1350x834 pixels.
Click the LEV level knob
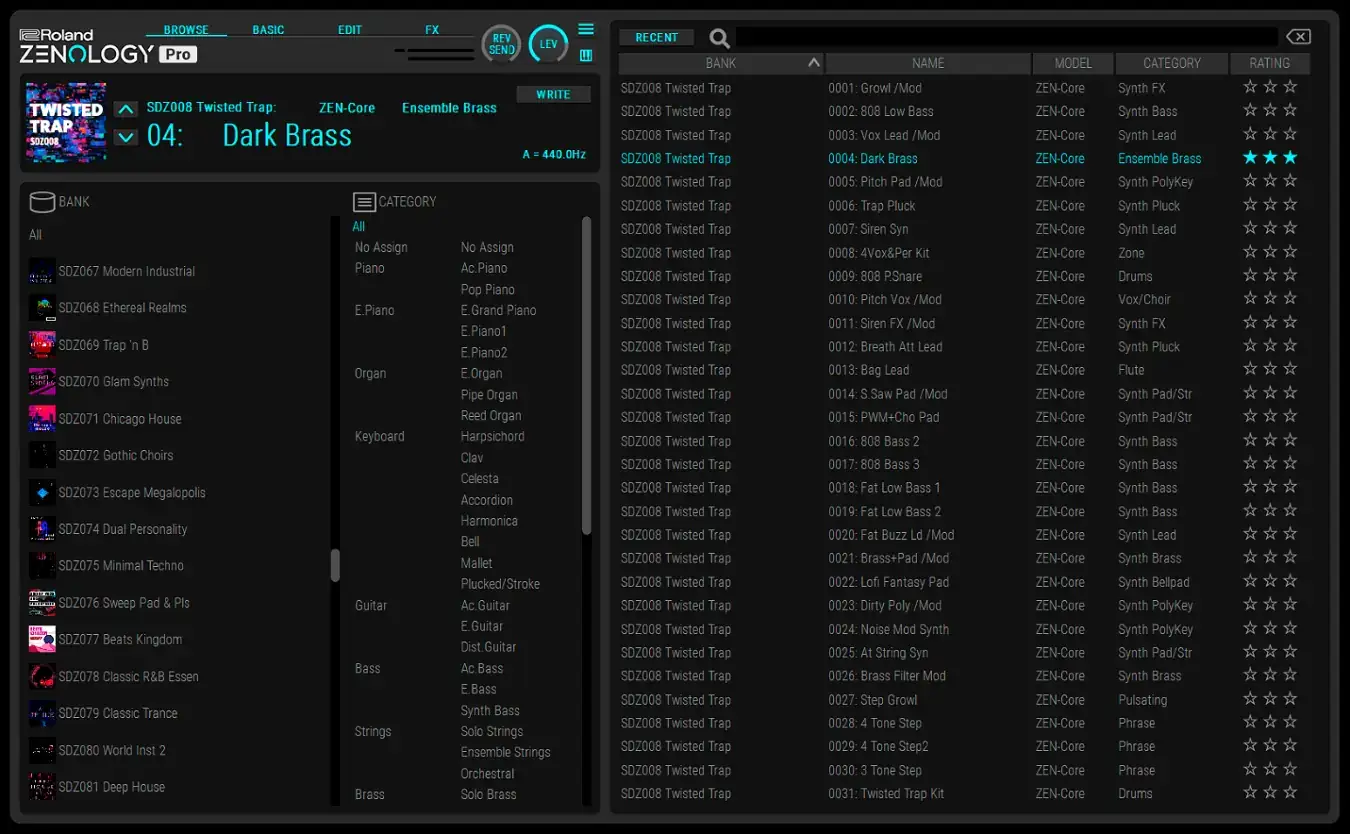click(x=549, y=44)
